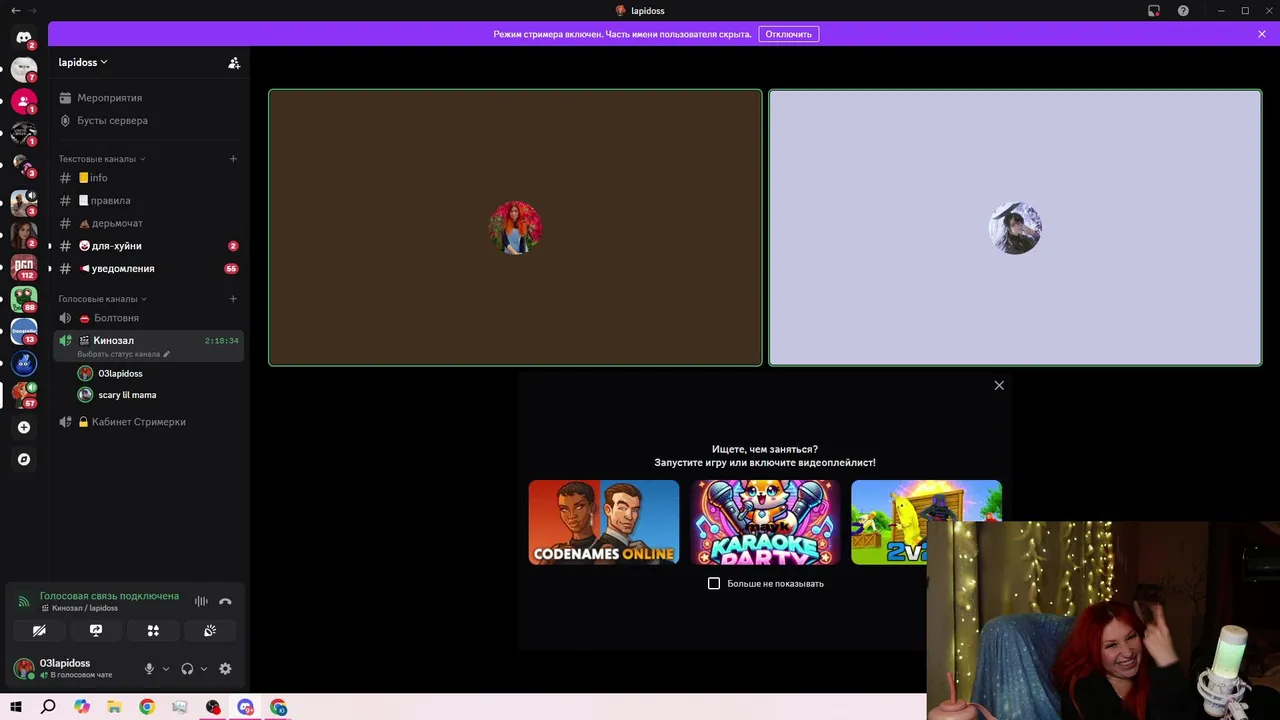Open Бусты сервера item

click(148, 120)
